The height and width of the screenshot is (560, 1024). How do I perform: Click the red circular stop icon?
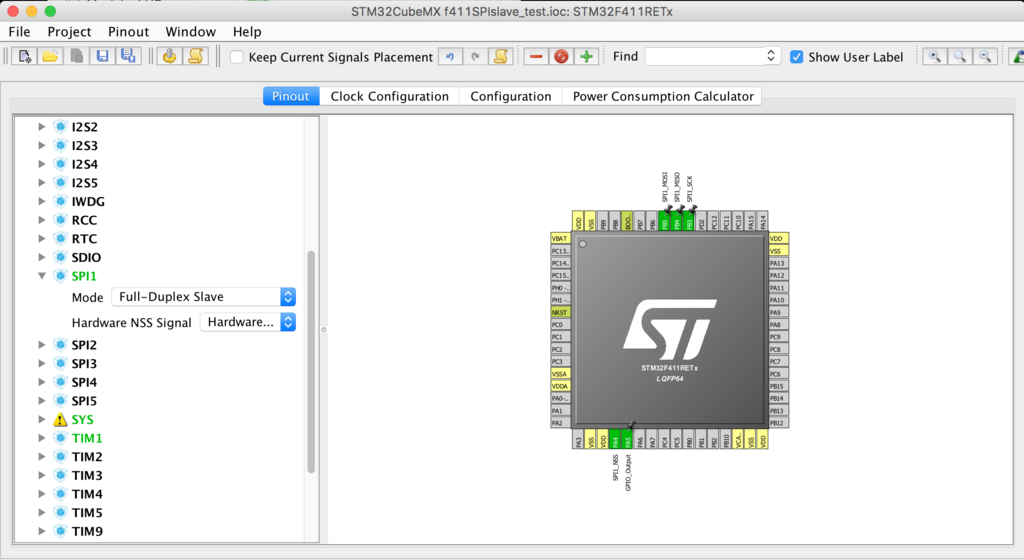click(x=561, y=57)
